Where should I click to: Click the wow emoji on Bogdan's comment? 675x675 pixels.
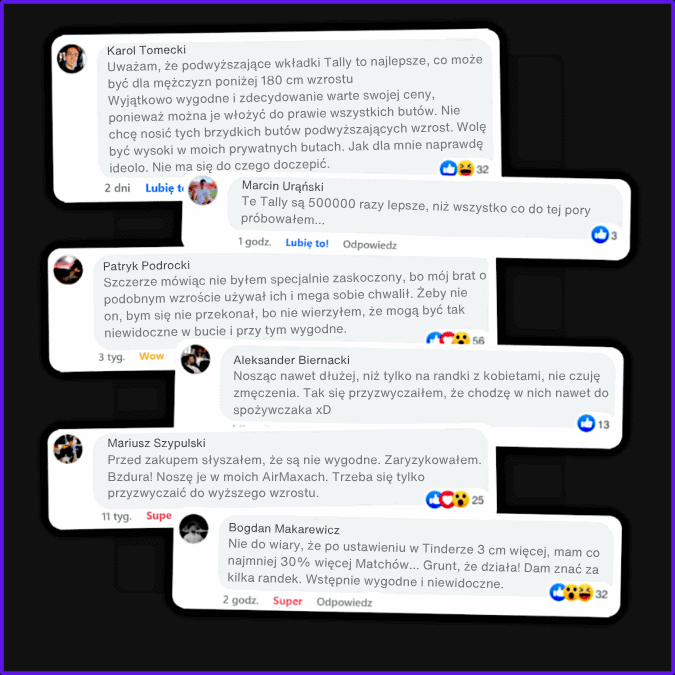[571, 593]
